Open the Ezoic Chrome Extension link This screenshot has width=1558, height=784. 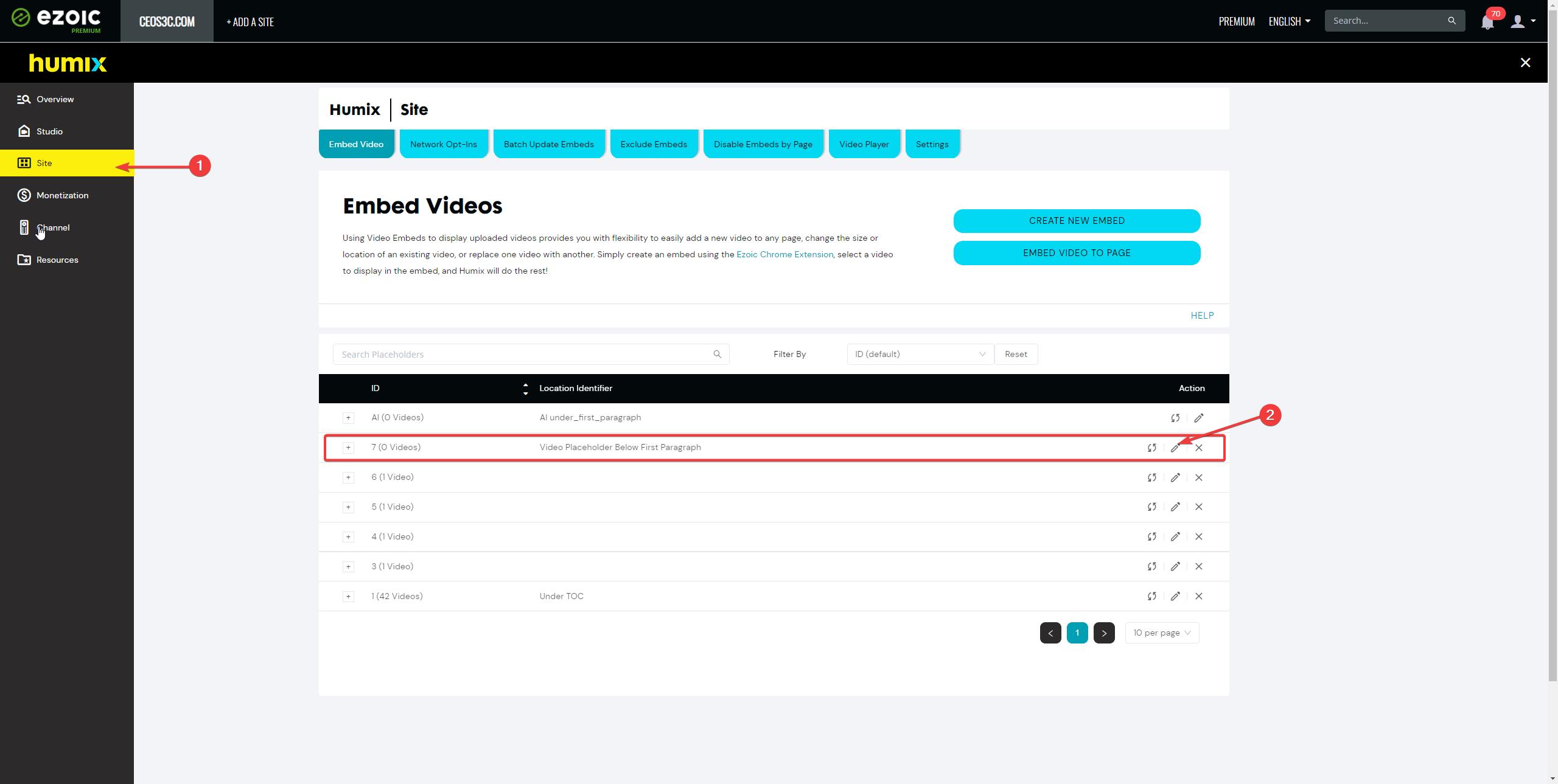tap(784, 254)
